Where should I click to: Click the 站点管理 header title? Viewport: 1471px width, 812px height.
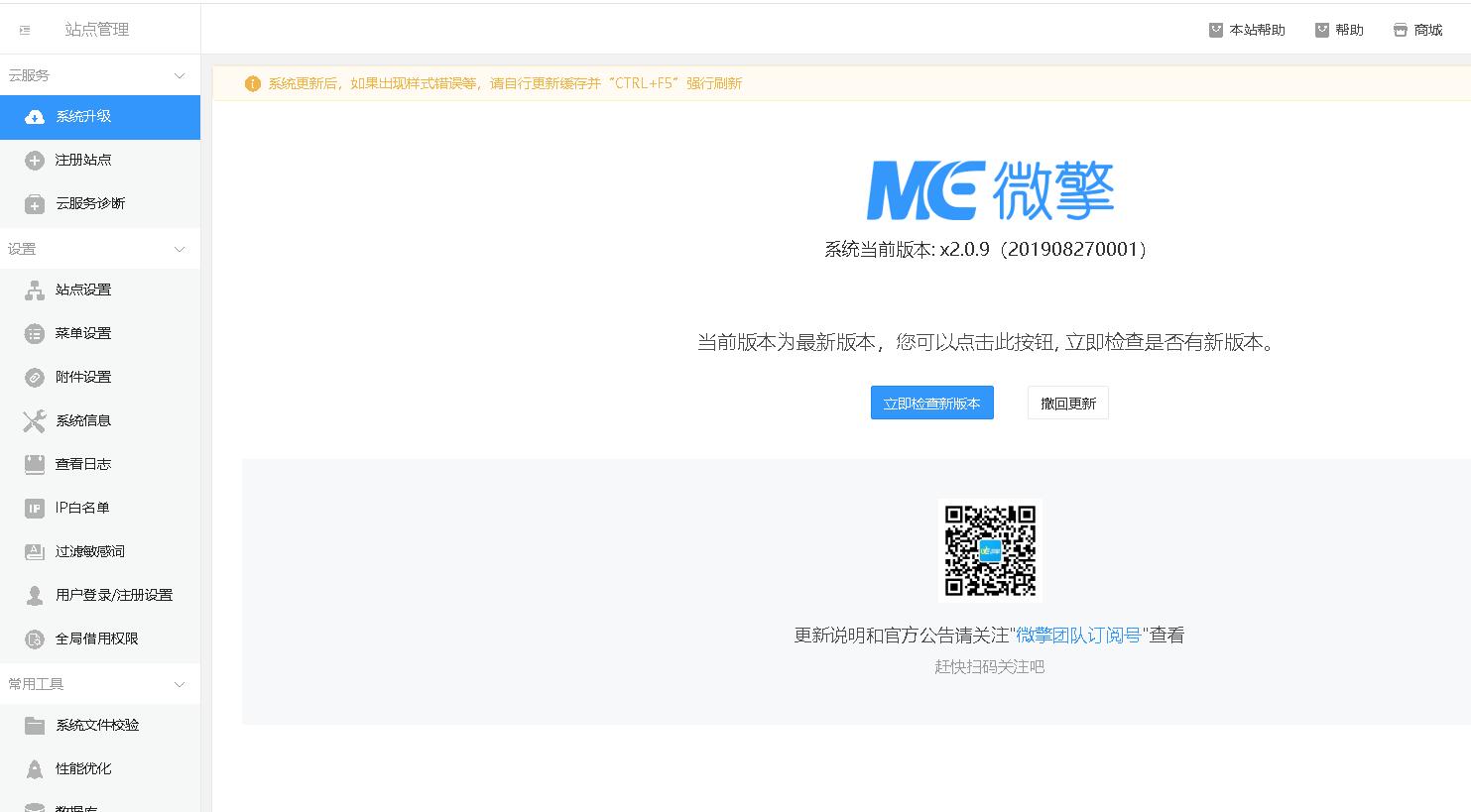coord(97,30)
